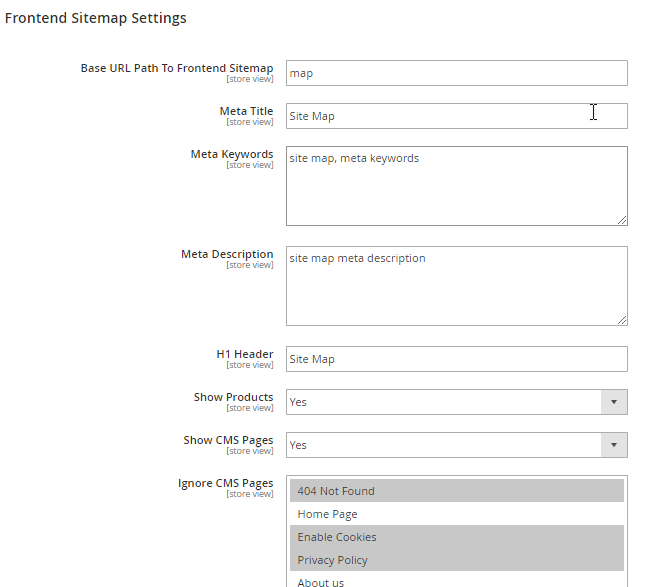Open the Show CMS Pages dropdown
The height and width of the screenshot is (587, 668).
coord(456,445)
